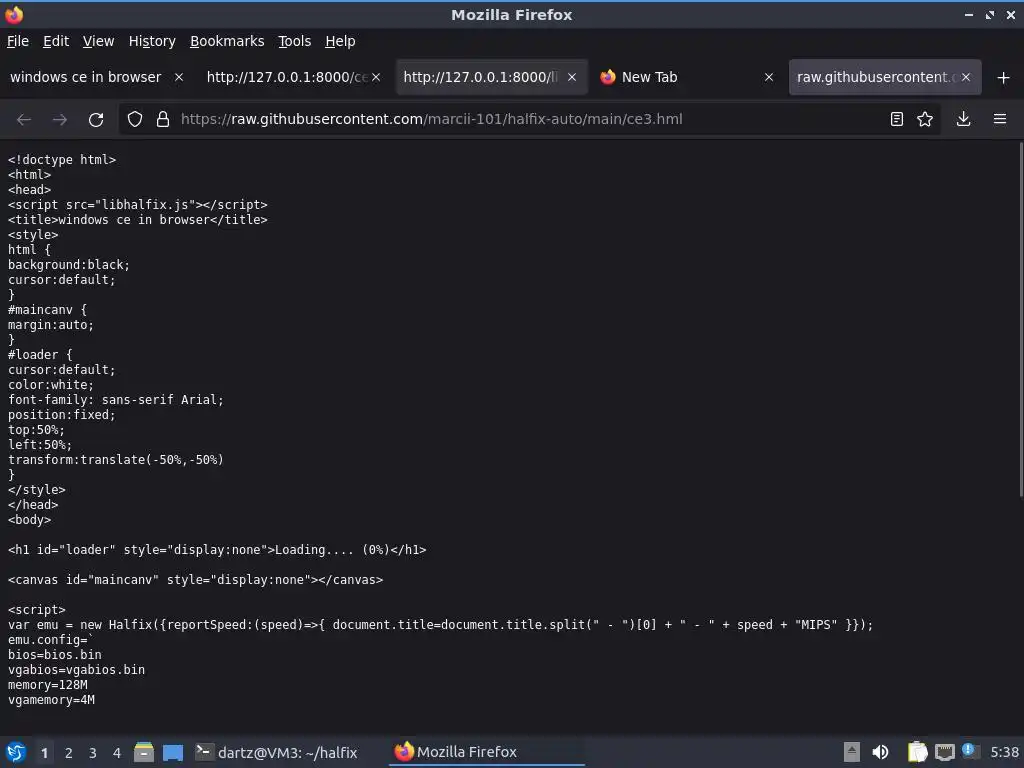Bookmark this page with the star
Image resolution: width=1024 pixels, height=768 pixels.
tap(925, 120)
